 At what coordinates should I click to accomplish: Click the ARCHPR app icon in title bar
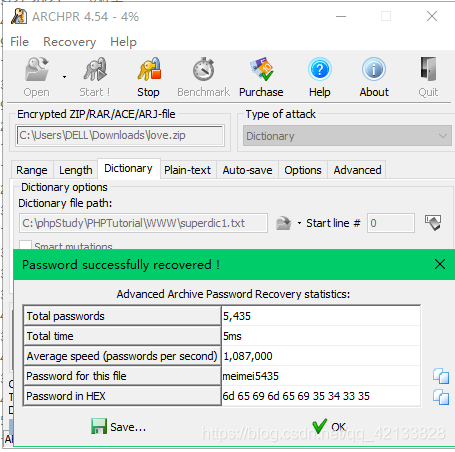(19, 16)
